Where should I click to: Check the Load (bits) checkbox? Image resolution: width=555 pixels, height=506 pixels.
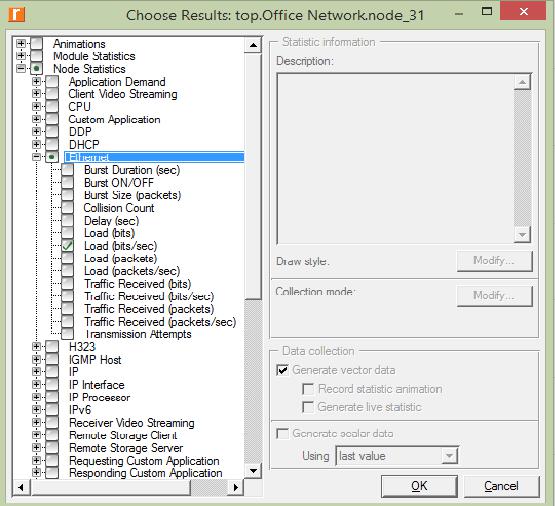coord(67,233)
